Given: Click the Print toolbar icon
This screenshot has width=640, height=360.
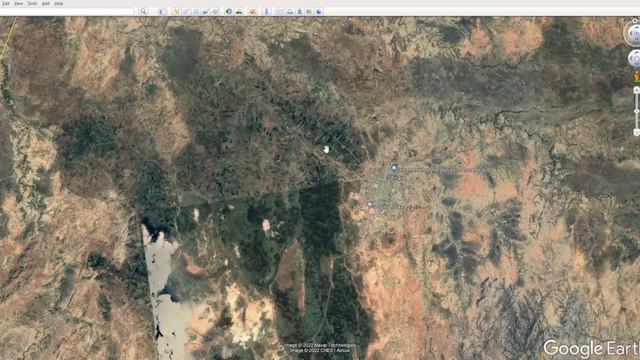Looking at the screenshot, I should [290, 11].
